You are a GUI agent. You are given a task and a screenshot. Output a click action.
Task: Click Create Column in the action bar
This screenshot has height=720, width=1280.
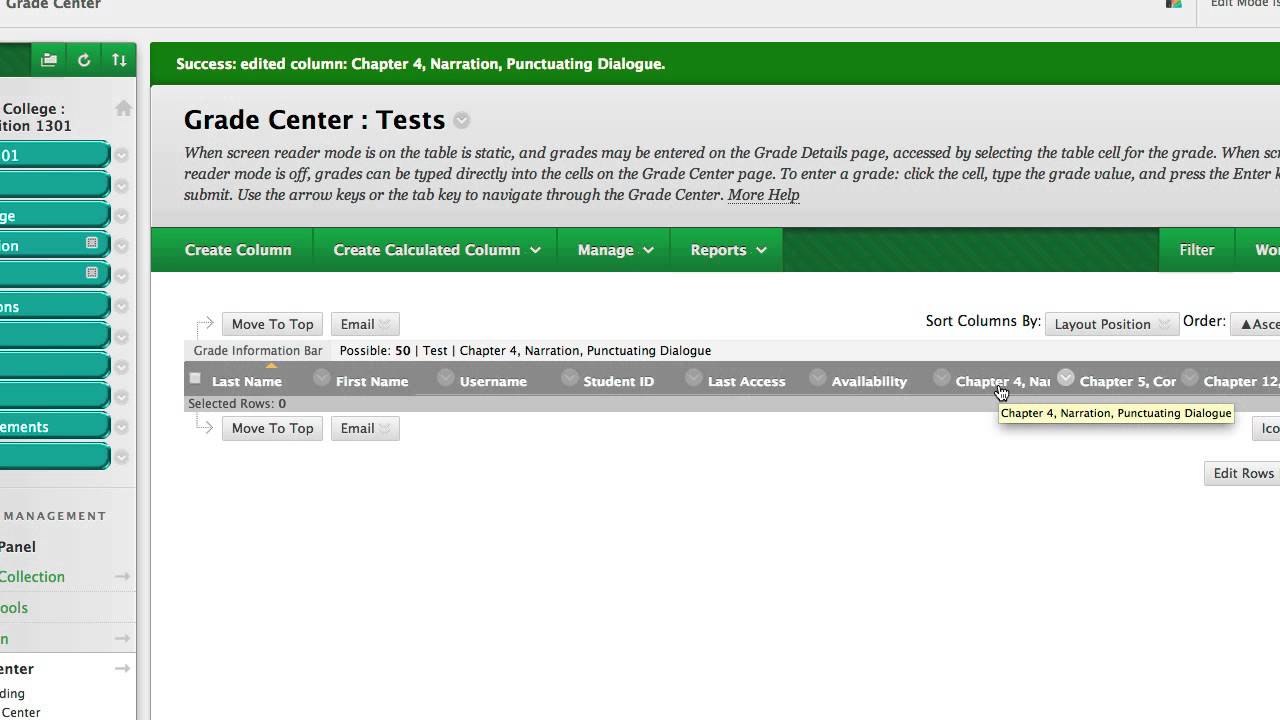click(x=238, y=250)
